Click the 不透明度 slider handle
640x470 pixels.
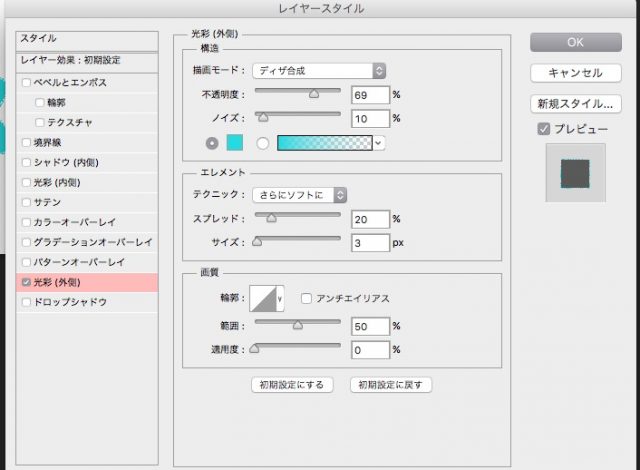pos(313,93)
